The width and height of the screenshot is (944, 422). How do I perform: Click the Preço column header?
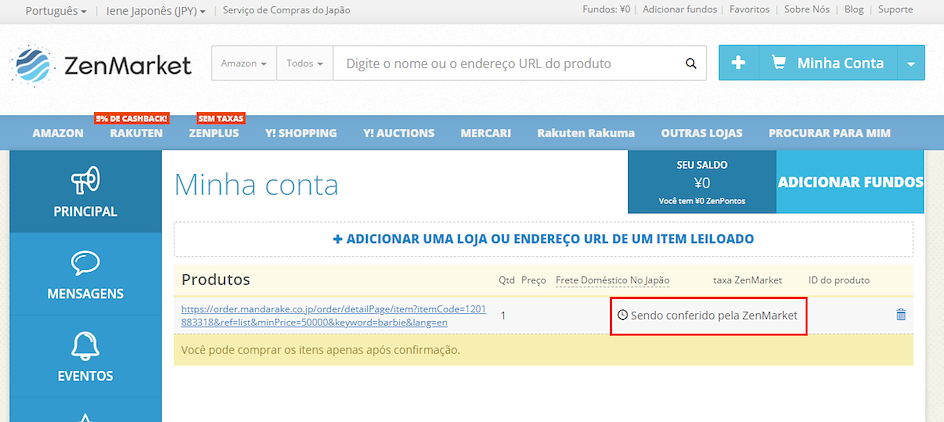tap(533, 281)
